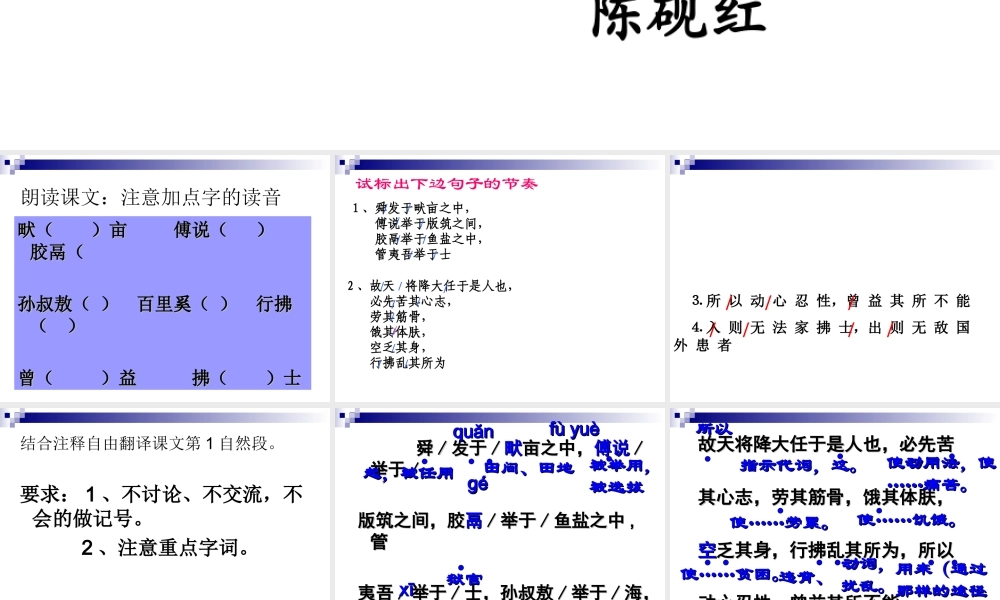Click the entry 胶鬲（

click(x=56, y=252)
